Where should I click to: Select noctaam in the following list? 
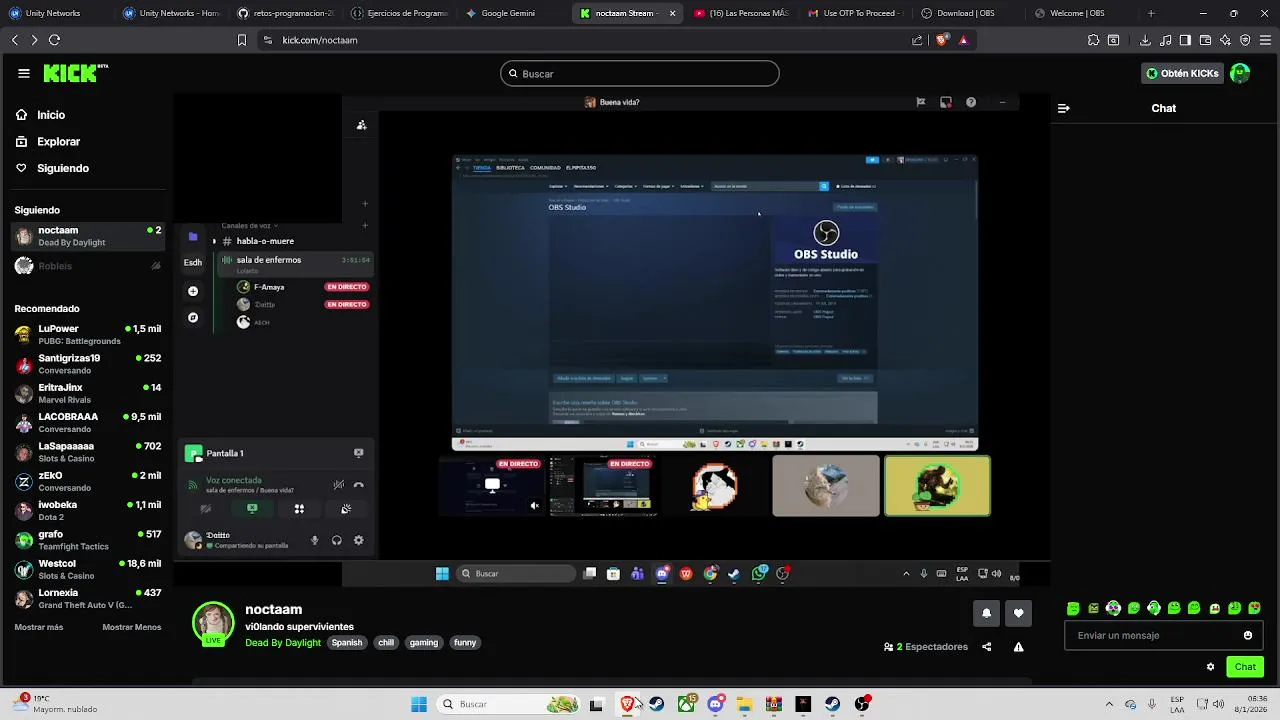[x=87, y=236]
